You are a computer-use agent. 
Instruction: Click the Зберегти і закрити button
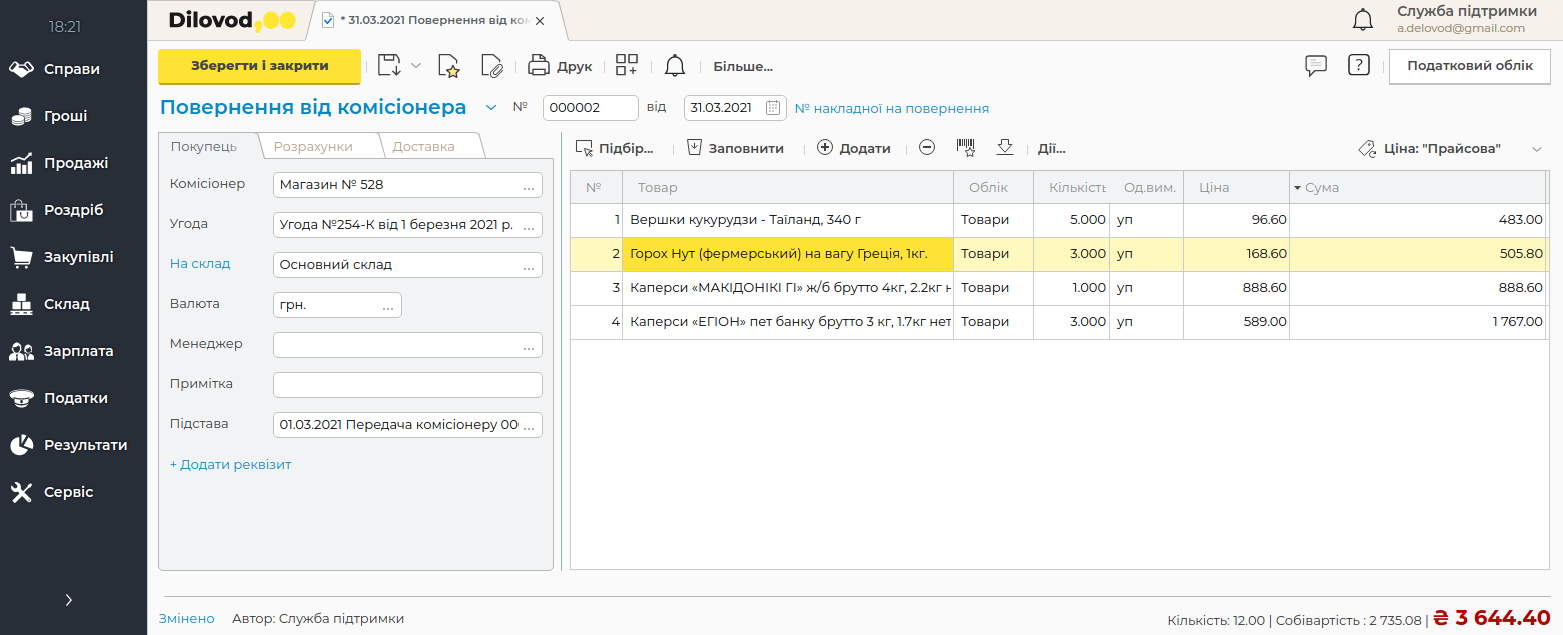259,66
